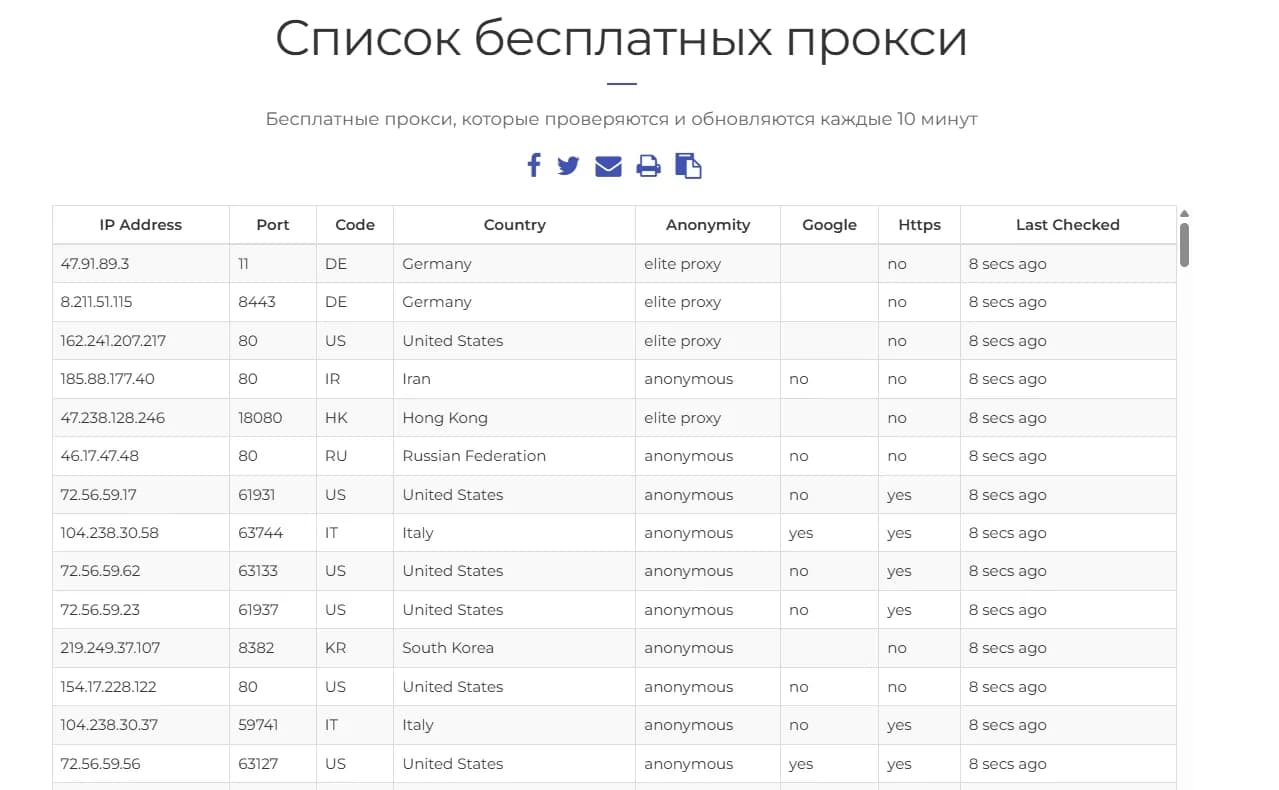This screenshot has height=790, width=1279.
Task: Sort table by Anonymity column
Action: 707,224
